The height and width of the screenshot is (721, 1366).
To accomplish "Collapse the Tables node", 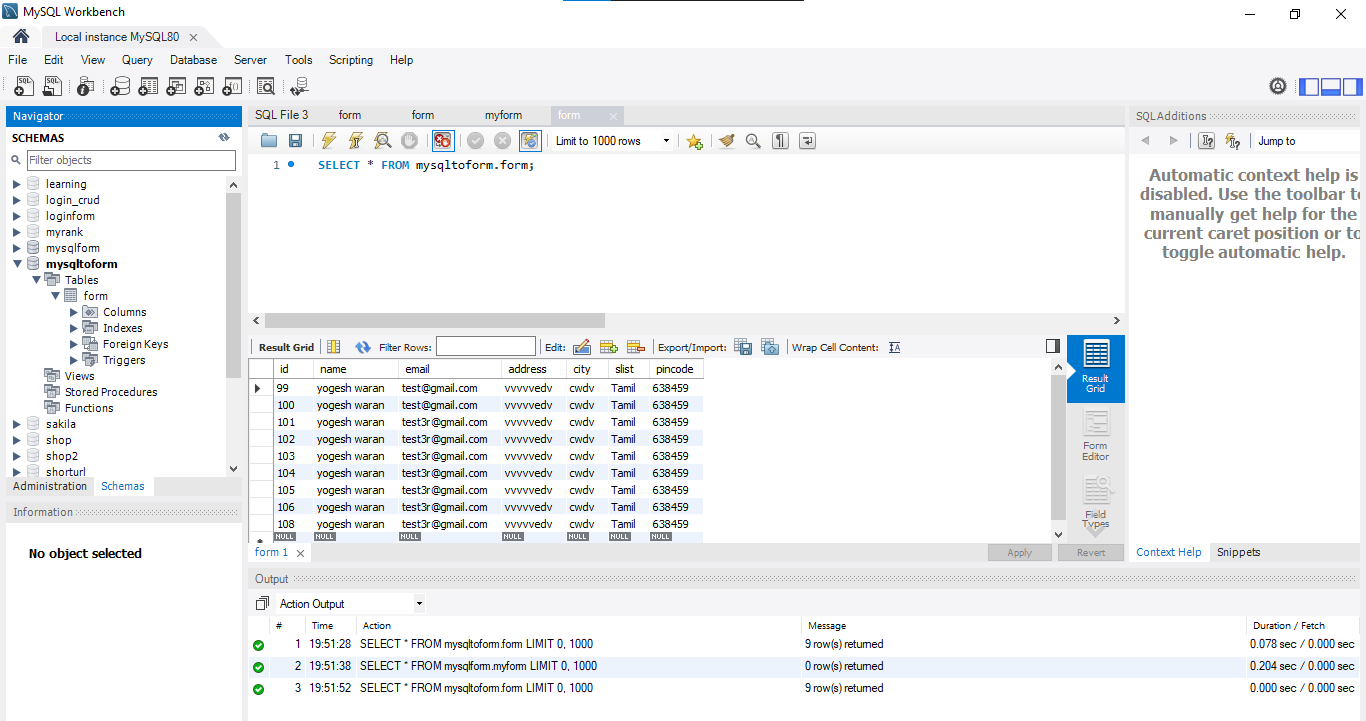I will (36, 280).
